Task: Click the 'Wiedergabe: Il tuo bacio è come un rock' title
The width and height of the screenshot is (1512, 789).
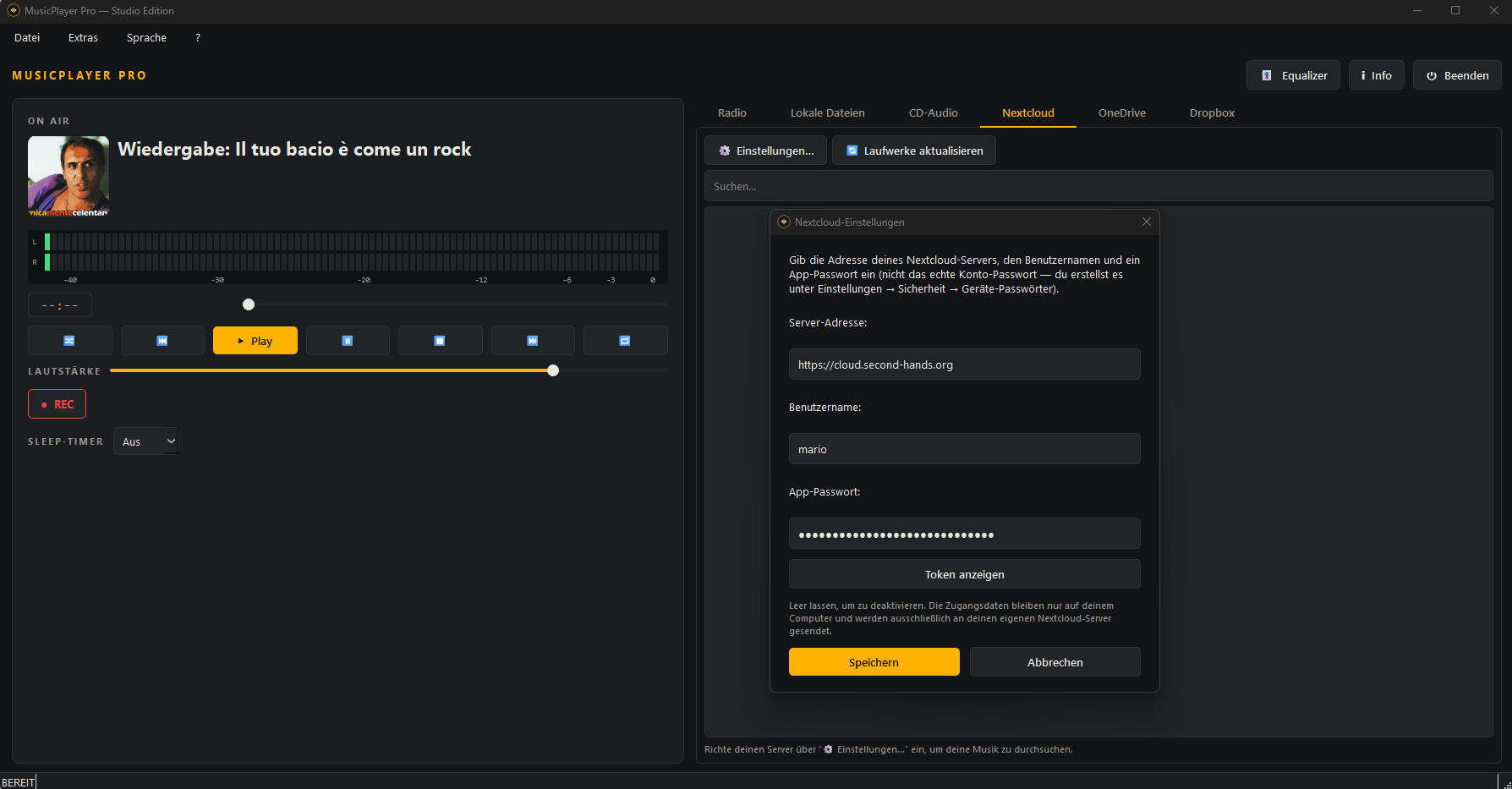Action: 294,150
